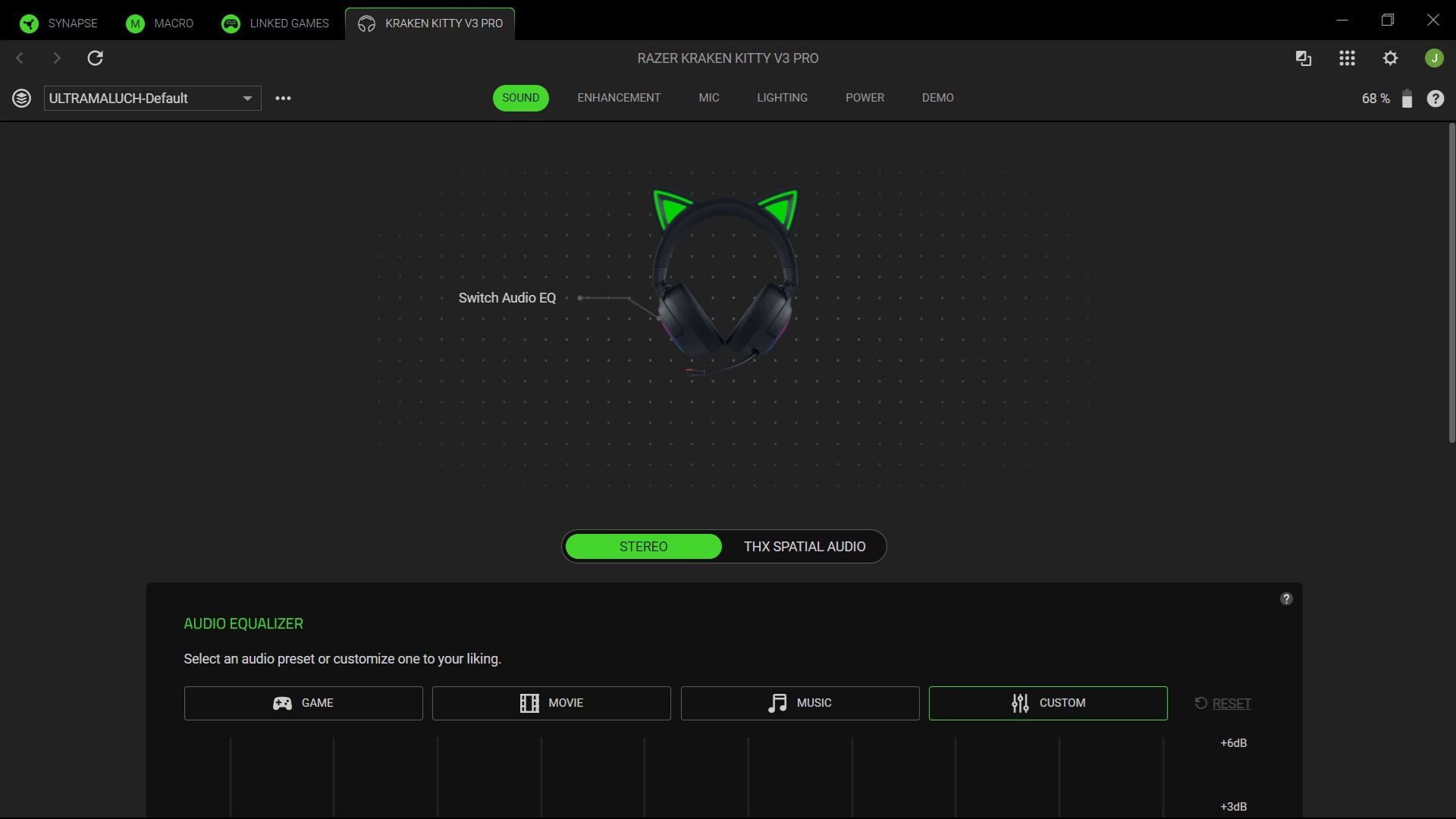Reset the audio equalizer
This screenshot has width=1456, height=819.
pos(1223,703)
